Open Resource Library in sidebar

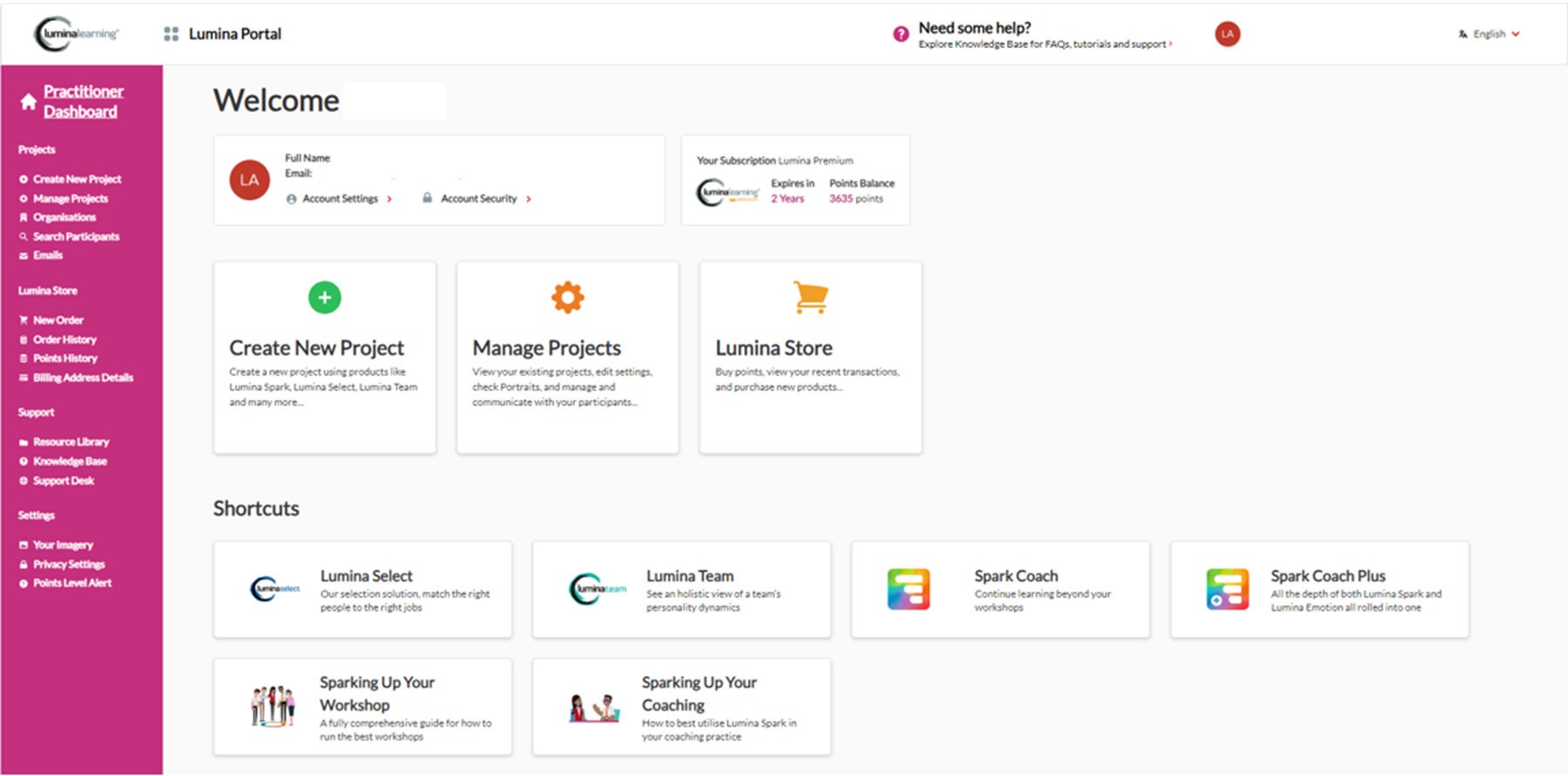71,442
